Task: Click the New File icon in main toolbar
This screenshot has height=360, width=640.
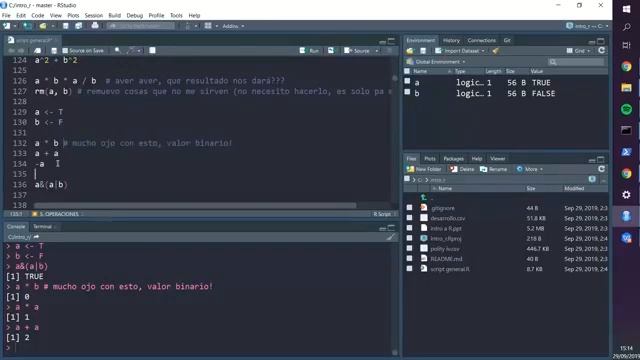Action: (7, 26)
